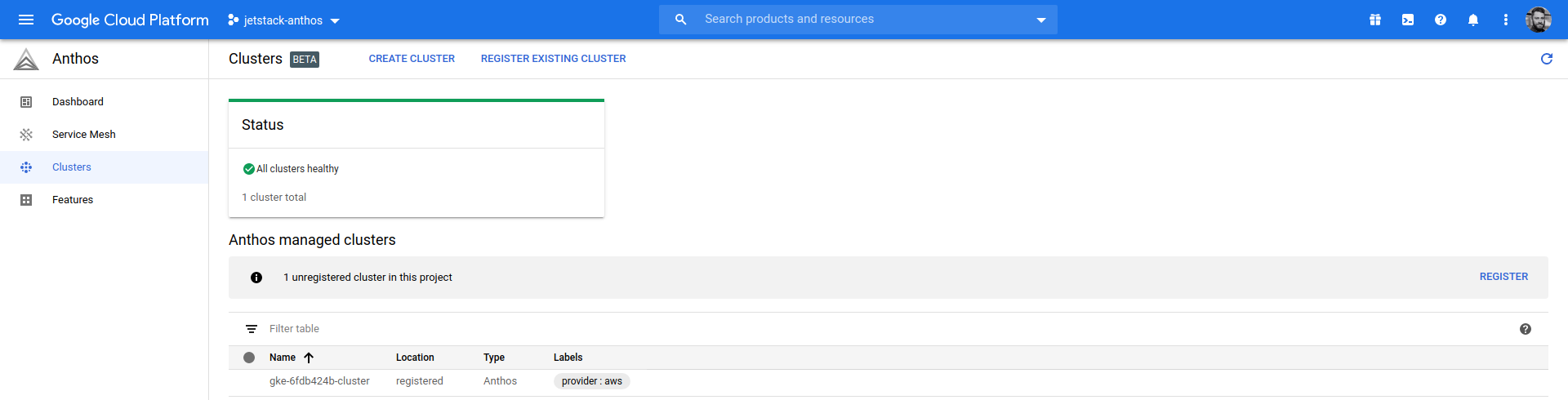The image size is (1568, 400).
Task: Click 'All clusters healthy' text
Action: 297,169
